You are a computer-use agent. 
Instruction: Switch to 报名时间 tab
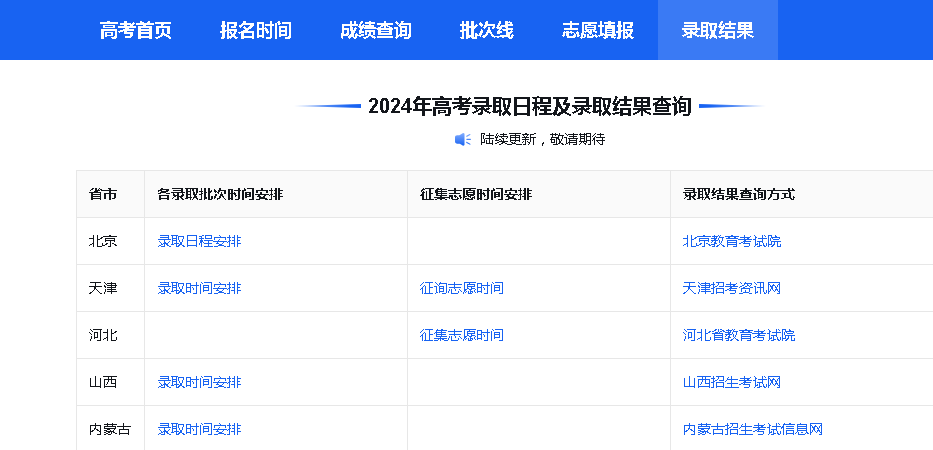click(x=256, y=30)
